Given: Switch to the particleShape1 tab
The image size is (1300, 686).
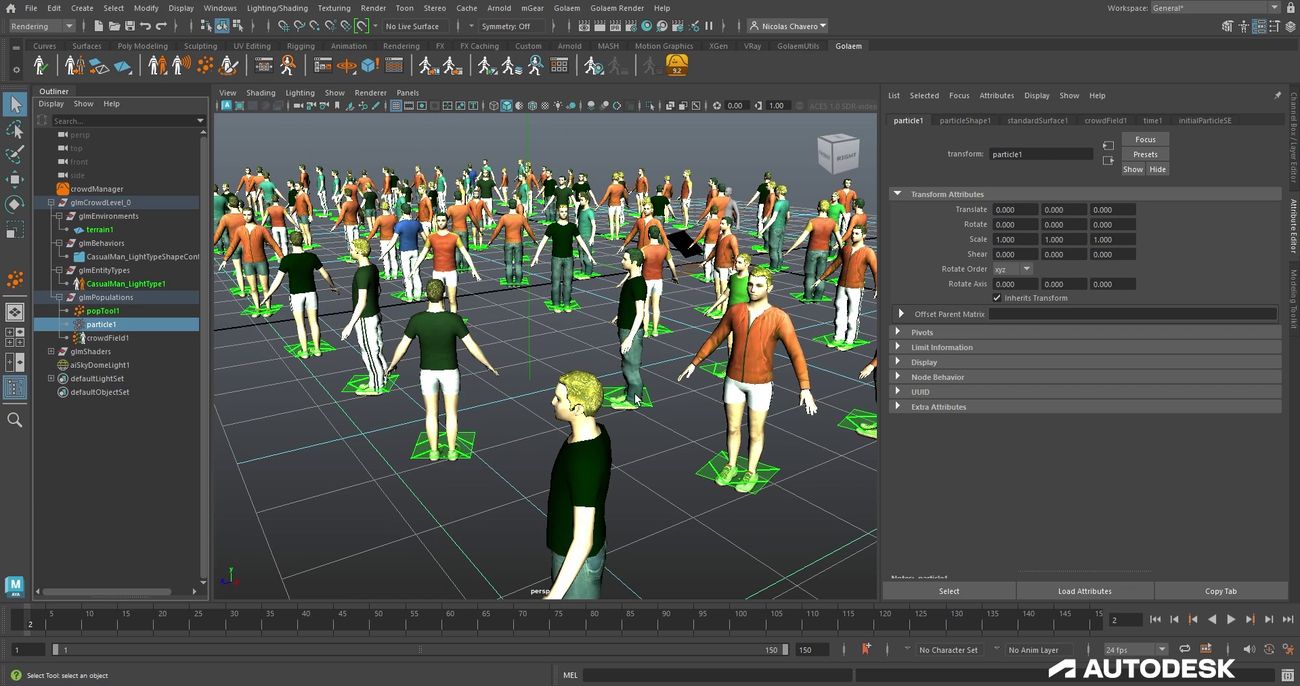Looking at the screenshot, I should click(x=965, y=120).
